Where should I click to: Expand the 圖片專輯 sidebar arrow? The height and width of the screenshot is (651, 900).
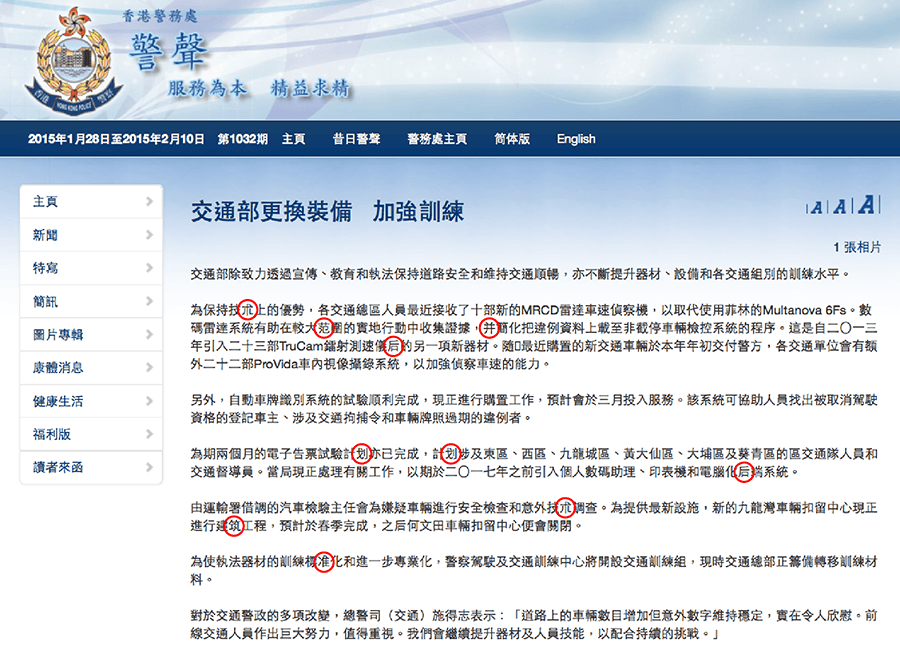pos(152,334)
